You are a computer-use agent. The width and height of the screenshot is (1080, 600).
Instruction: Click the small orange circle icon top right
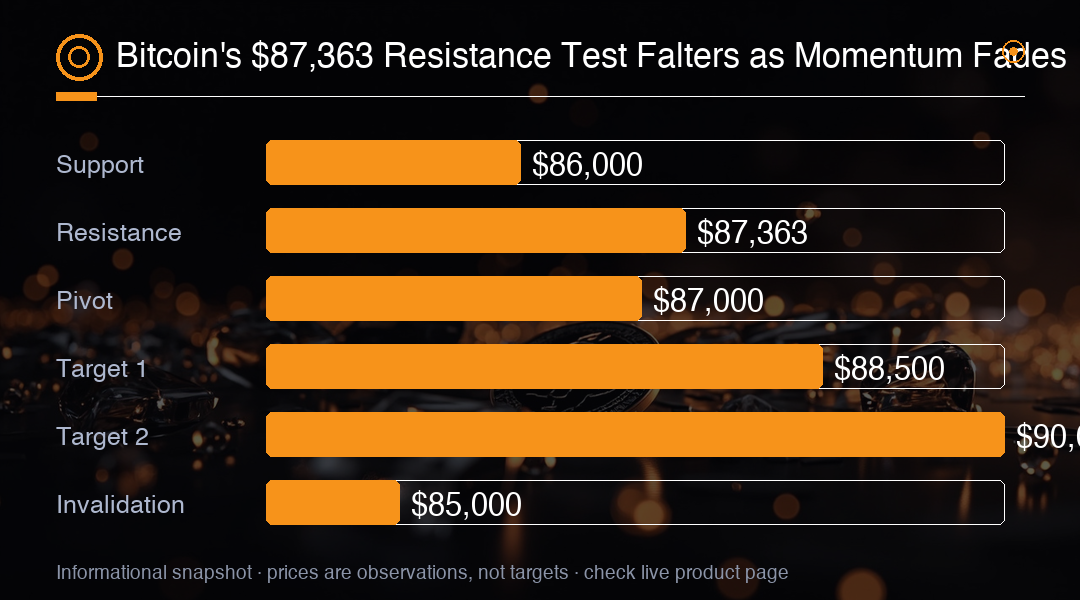[x=1013, y=52]
